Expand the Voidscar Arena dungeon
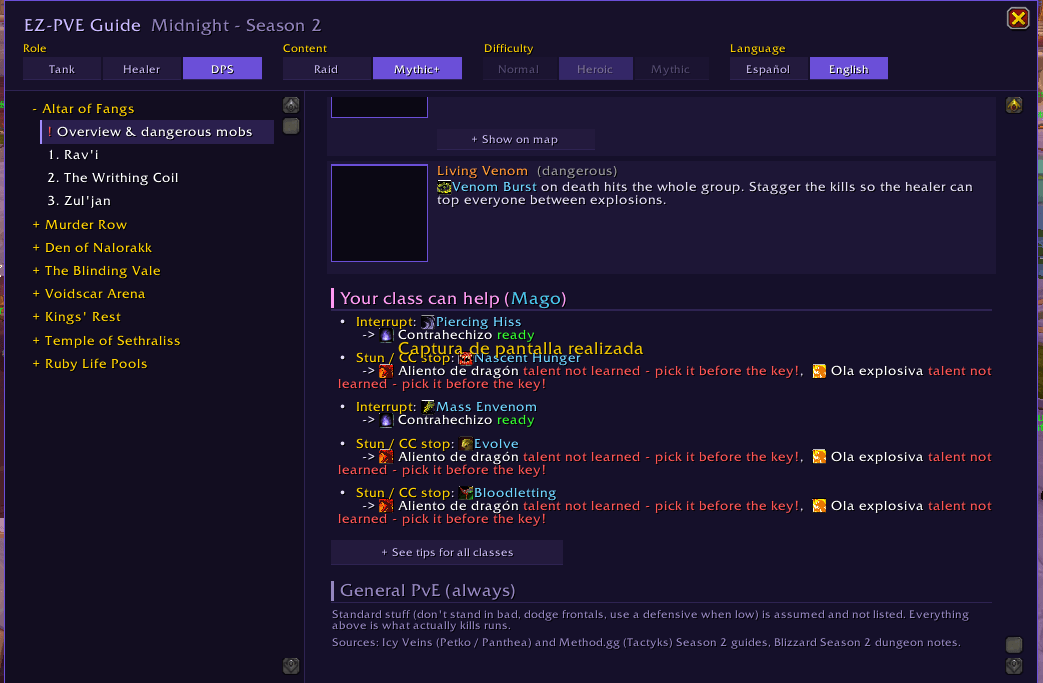Viewport: 1043px width, 683px height. [88, 294]
